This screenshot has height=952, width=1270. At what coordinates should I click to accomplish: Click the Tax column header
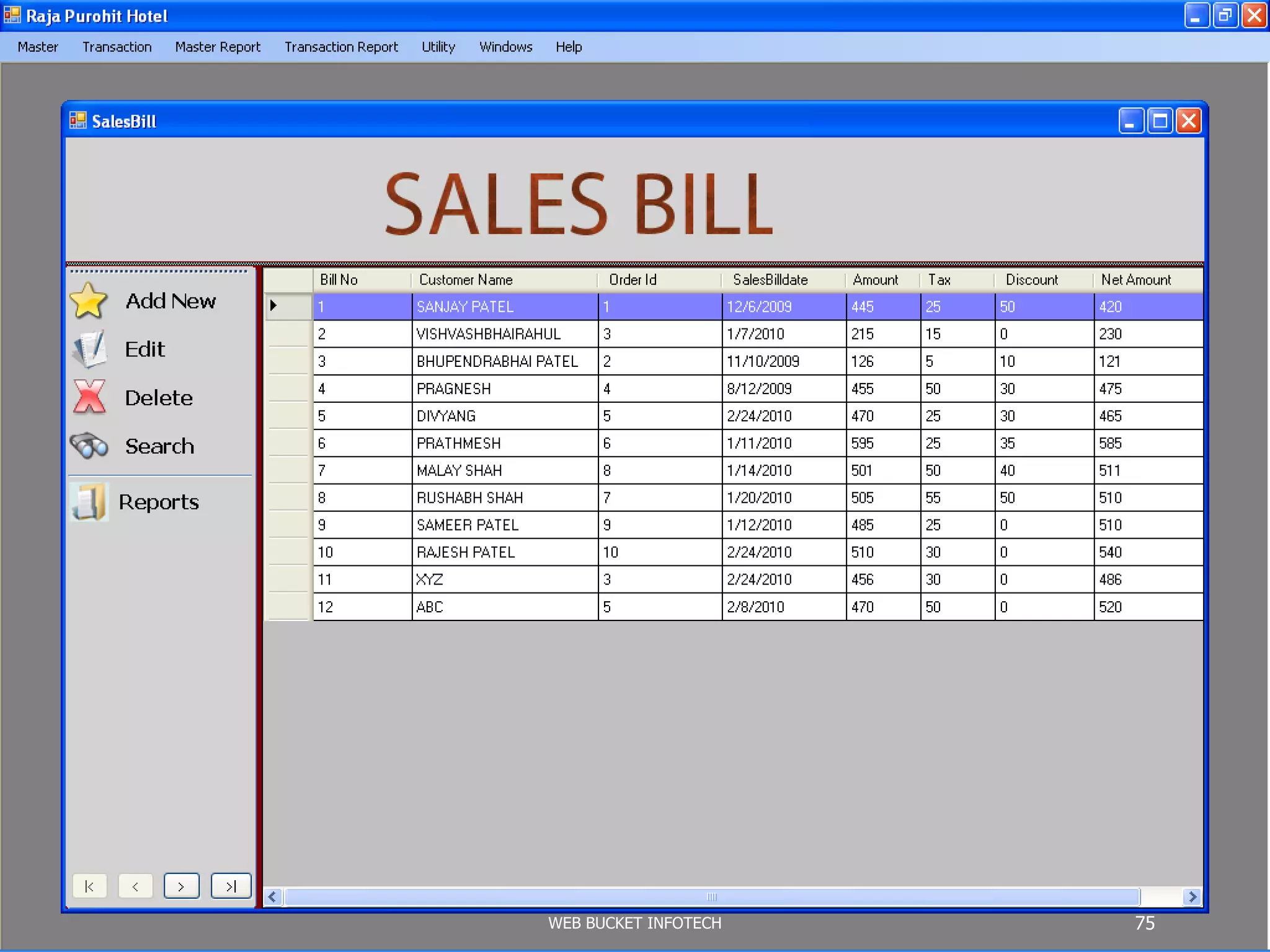[x=957, y=280]
